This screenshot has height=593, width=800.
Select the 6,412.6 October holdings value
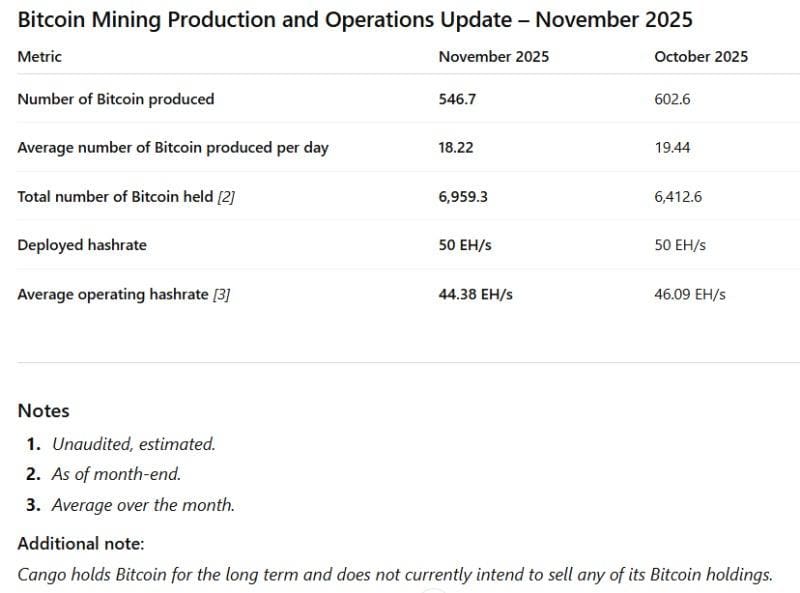point(678,197)
